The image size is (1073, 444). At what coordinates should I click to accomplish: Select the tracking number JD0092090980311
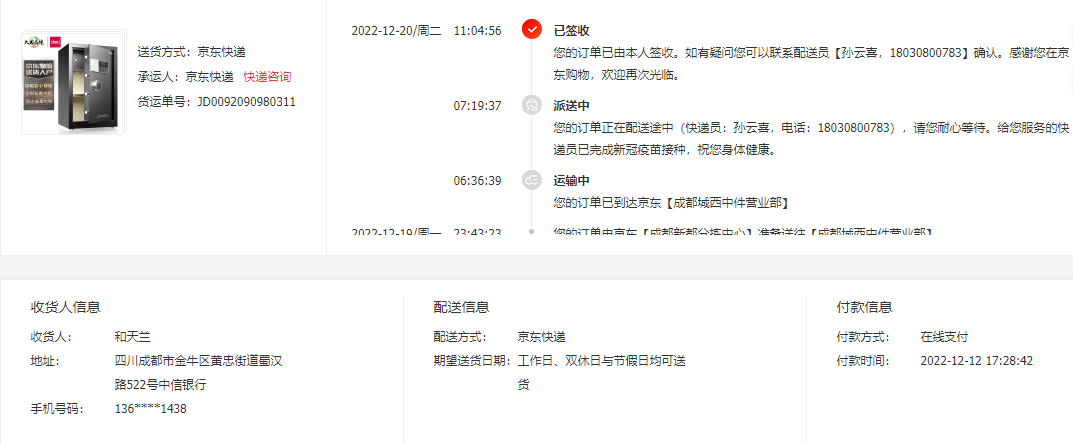[x=246, y=102]
